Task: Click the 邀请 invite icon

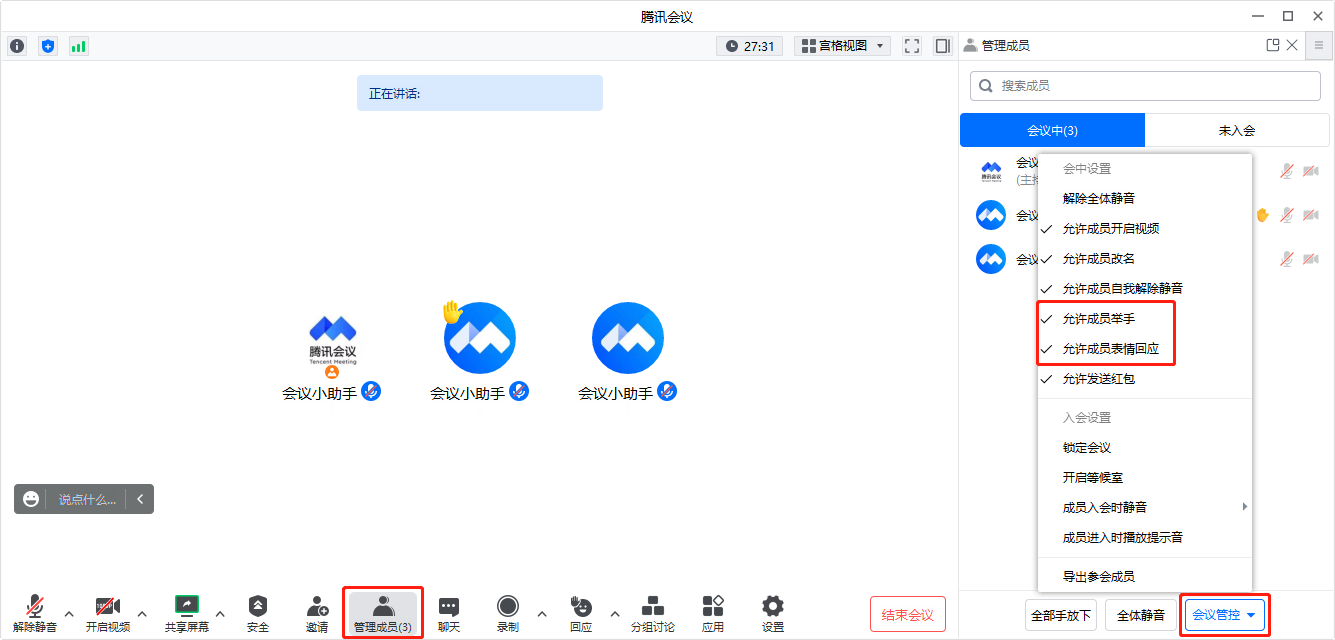Action: point(317,612)
